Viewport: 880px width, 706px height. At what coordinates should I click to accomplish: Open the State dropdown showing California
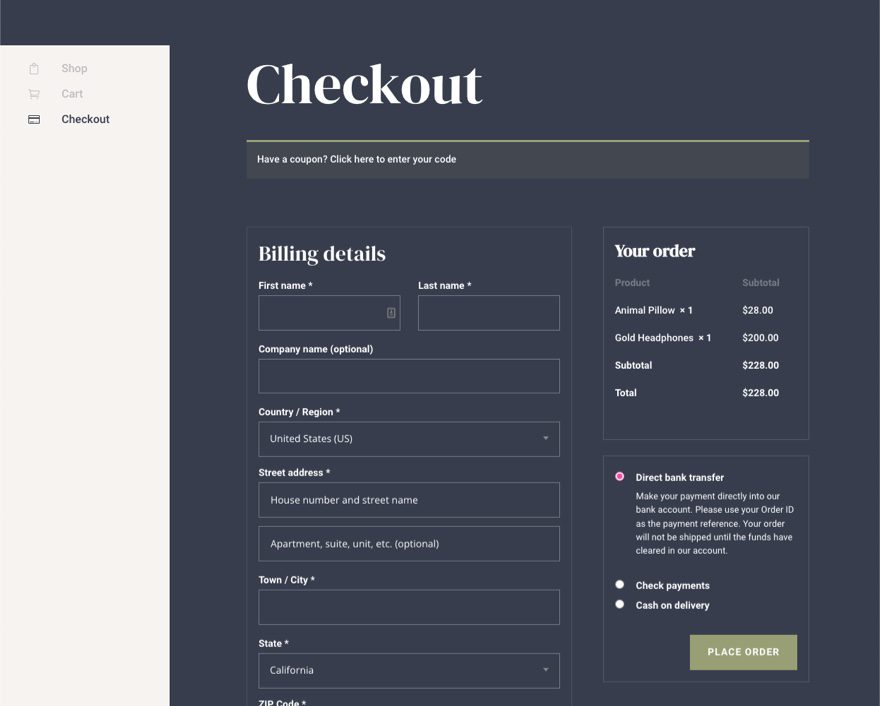pos(408,670)
